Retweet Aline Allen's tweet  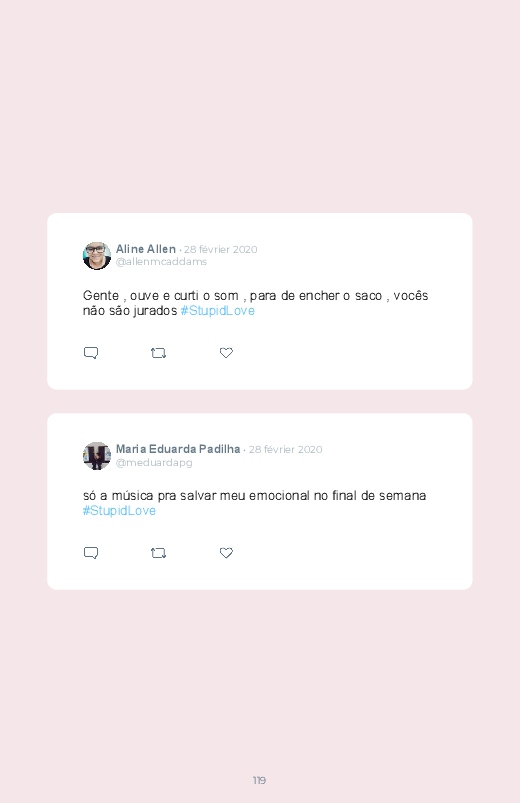click(158, 353)
